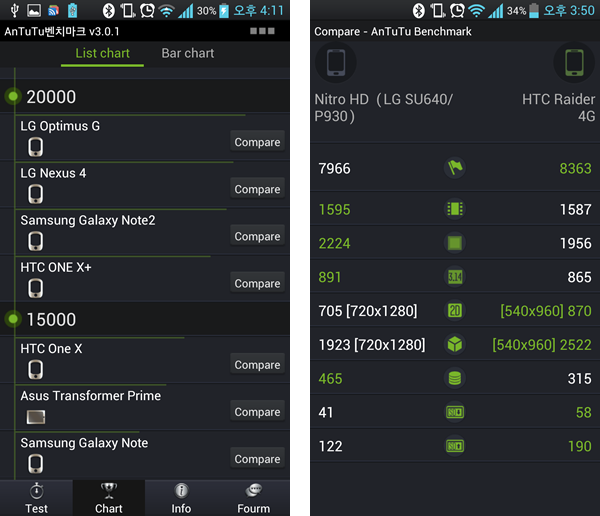This screenshot has width=600, height=516.
Task: Compare with LG Nexus 4
Action: 257,189
